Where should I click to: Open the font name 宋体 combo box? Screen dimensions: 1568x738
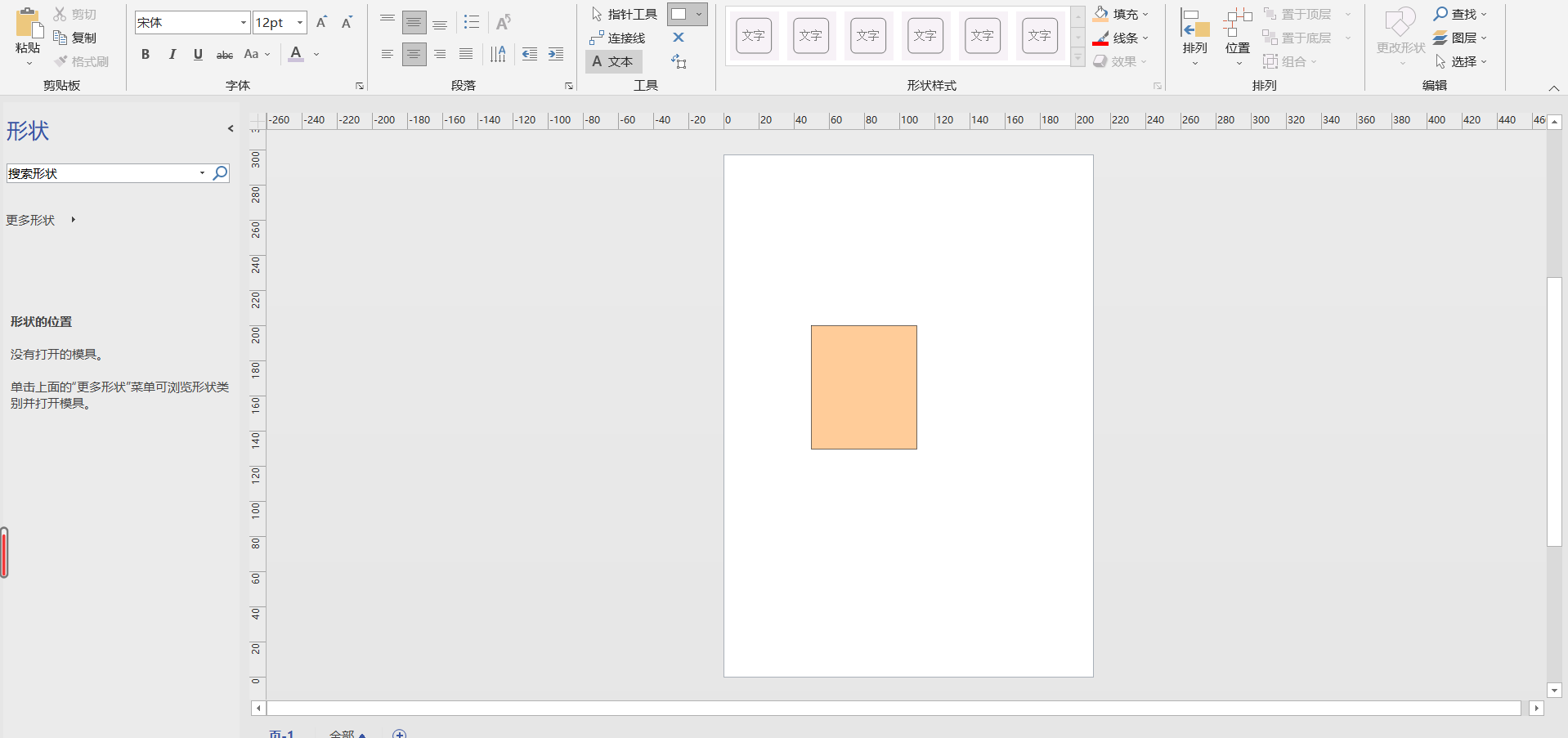[192, 22]
